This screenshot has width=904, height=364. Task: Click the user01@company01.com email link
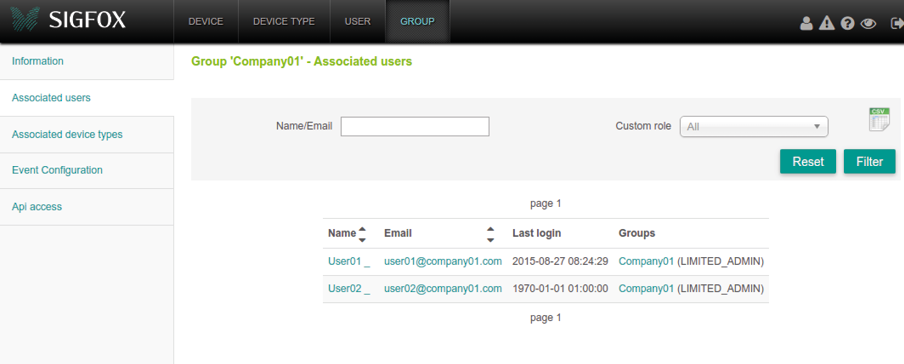pyautogui.click(x=443, y=261)
